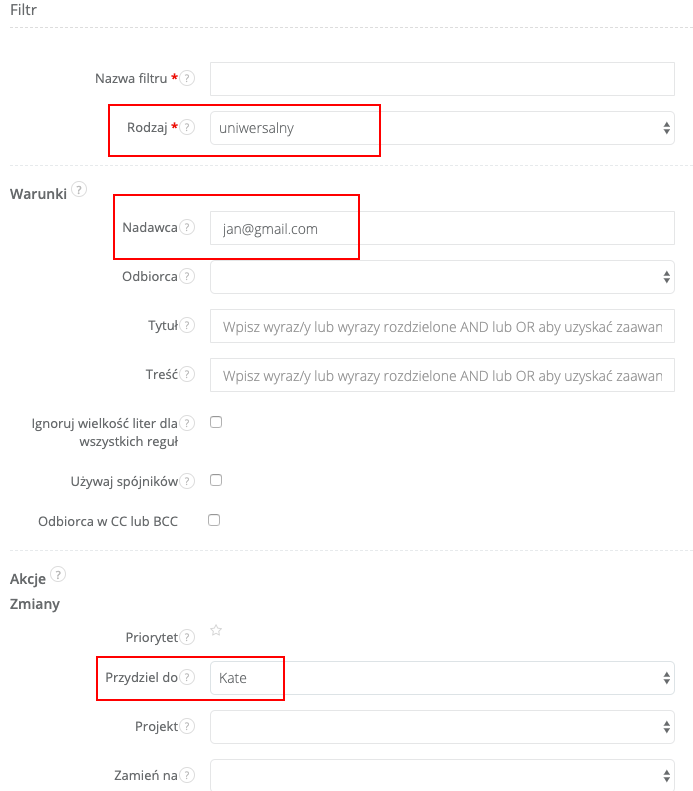Open Przydziel do dropdown showing Kate
This screenshot has height=791, width=693.
442,678
